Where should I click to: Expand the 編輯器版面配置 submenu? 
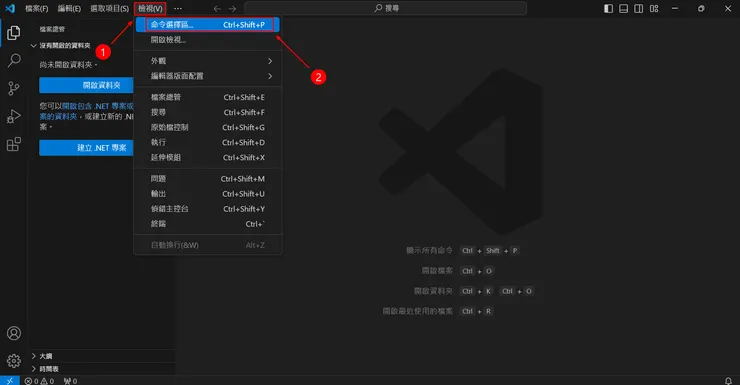[208, 76]
